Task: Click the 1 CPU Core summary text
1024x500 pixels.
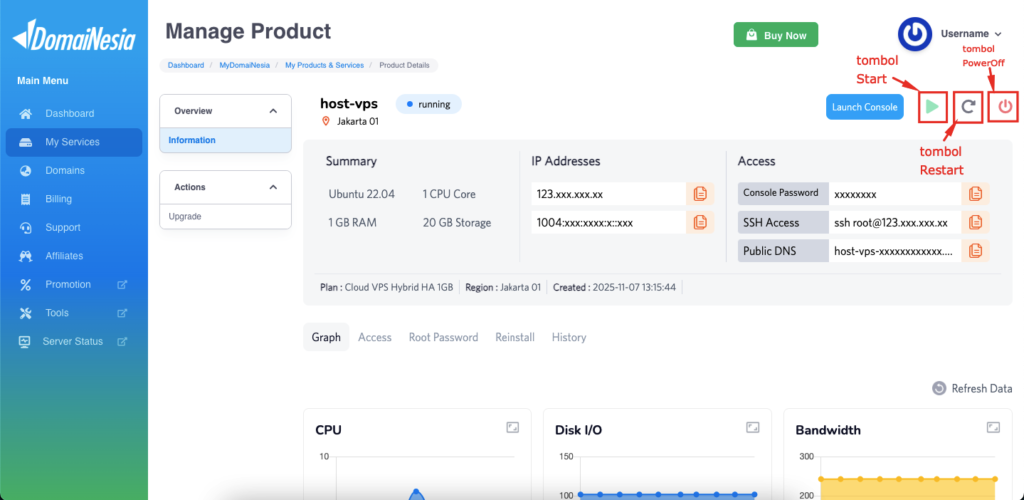Action: coord(449,194)
